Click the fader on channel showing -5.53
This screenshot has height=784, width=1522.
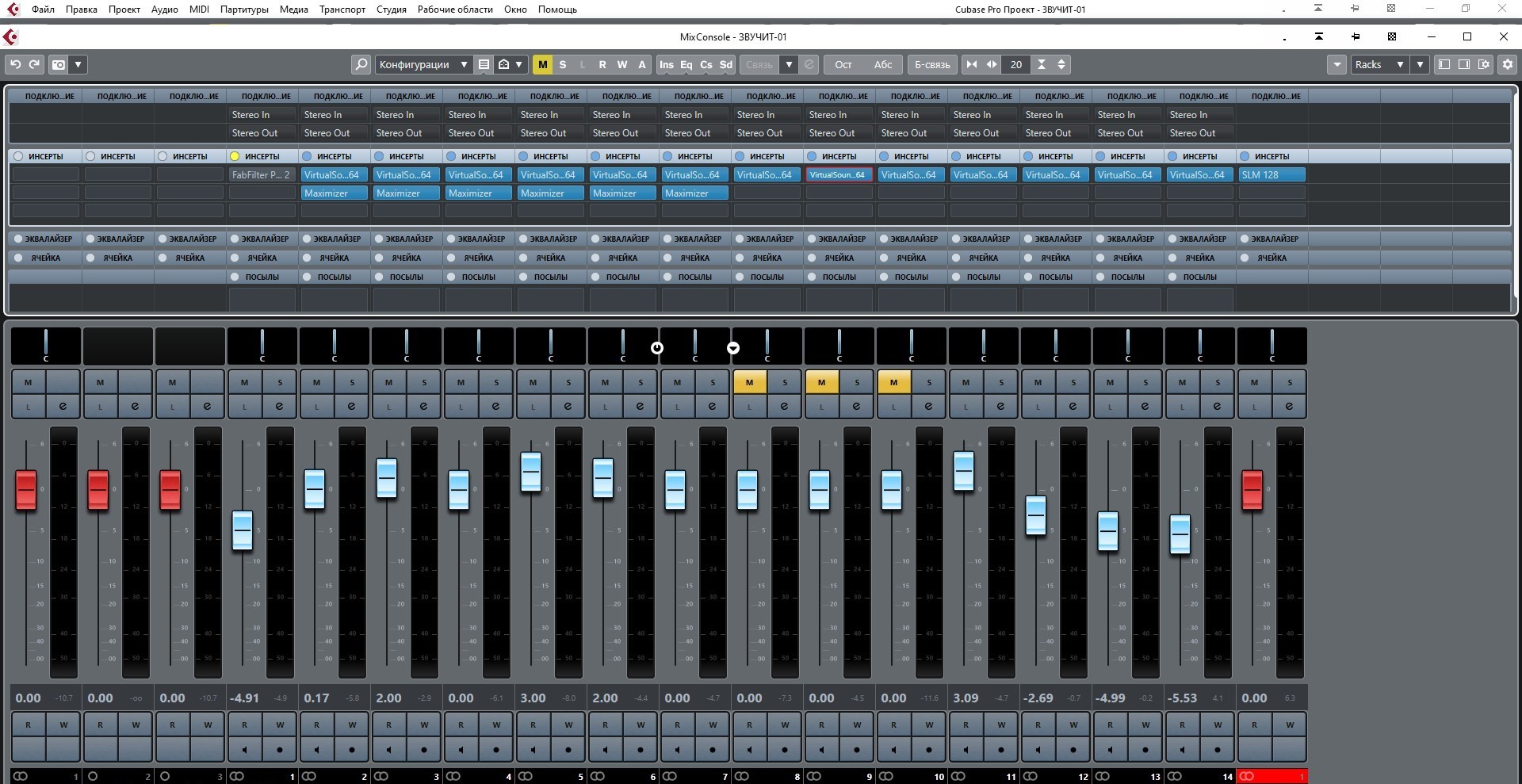[x=1180, y=534]
